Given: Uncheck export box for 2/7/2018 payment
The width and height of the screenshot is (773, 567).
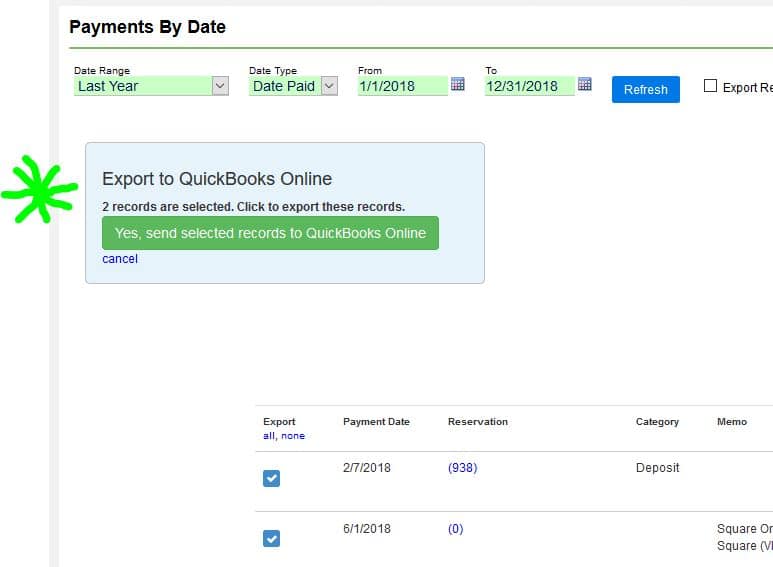Looking at the screenshot, I should (x=272, y=479).
